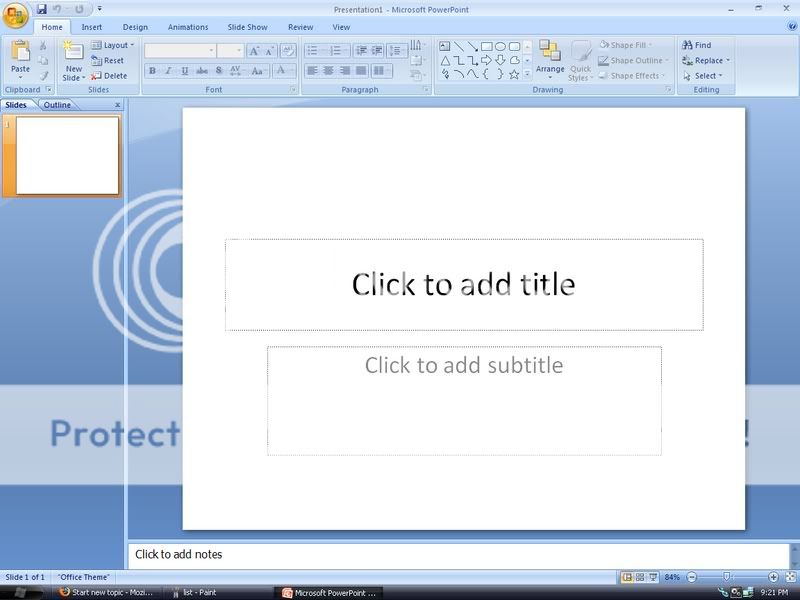The width and height of the screenshot is (800, 600).
Task: Toggle Normal view in status bar
Action: click(627, 578)
